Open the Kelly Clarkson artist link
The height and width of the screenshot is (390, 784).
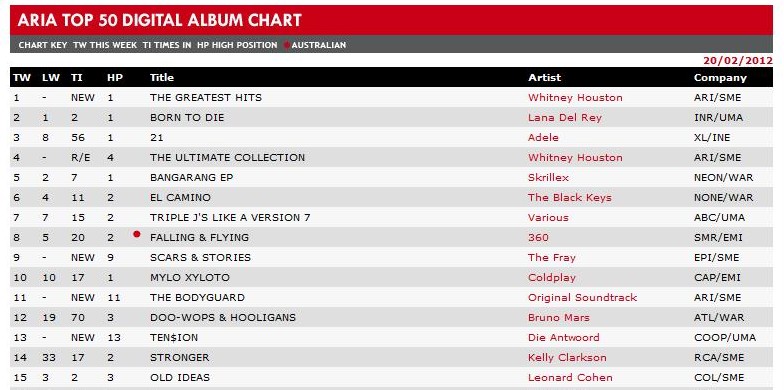point(567,358)
